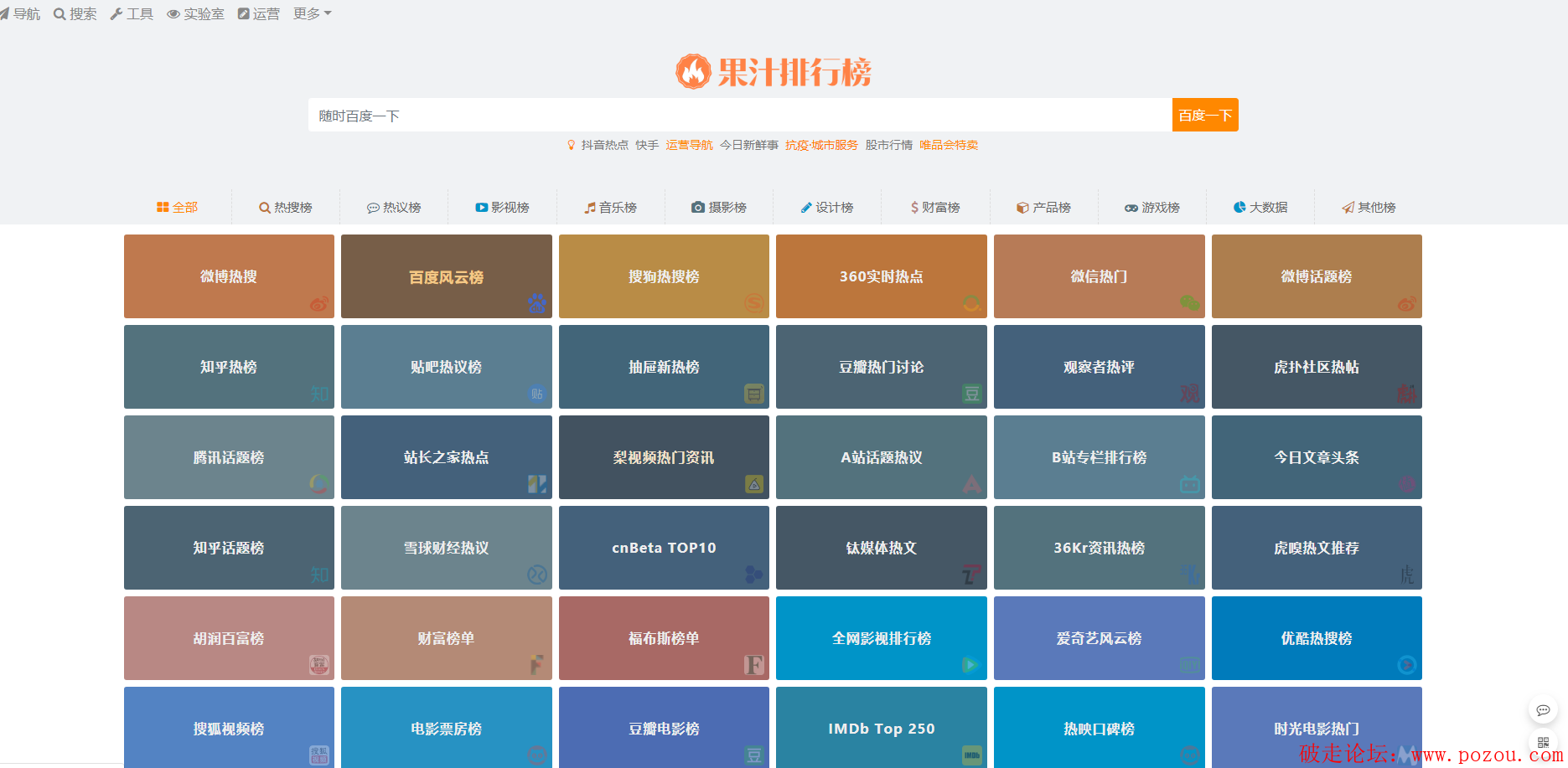Image resolution: width=1568 pixels, height=768 pixels.
Task: Select the 热搜榜 category tab
Action: pyautogui.click(x=285, y=207)
